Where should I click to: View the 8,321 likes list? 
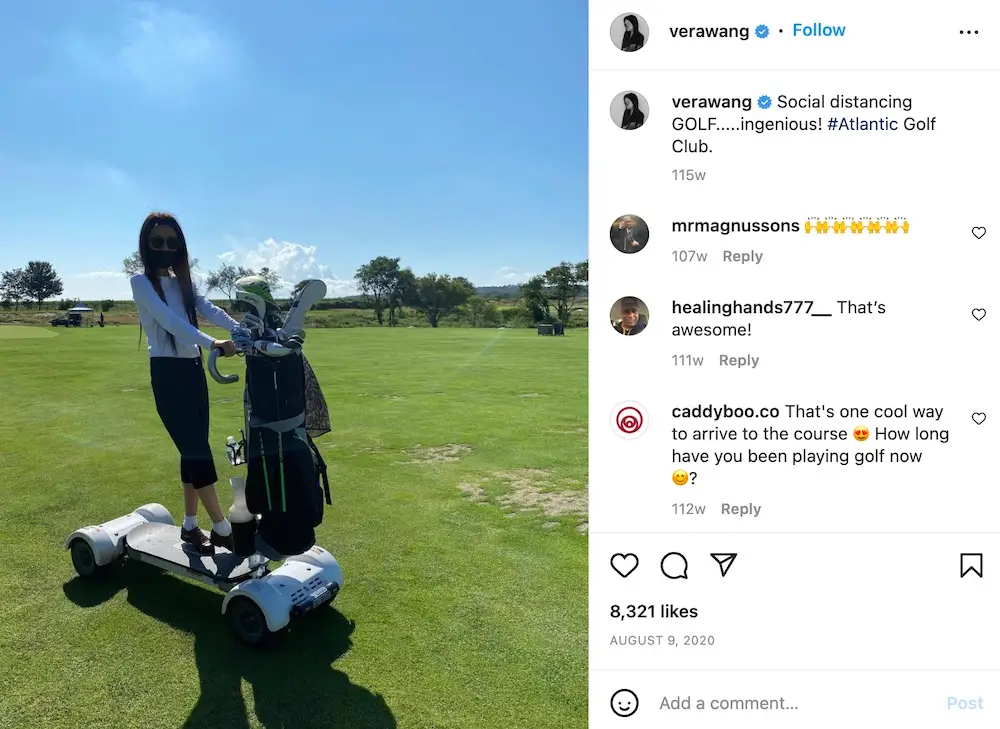tap(654, 611)
